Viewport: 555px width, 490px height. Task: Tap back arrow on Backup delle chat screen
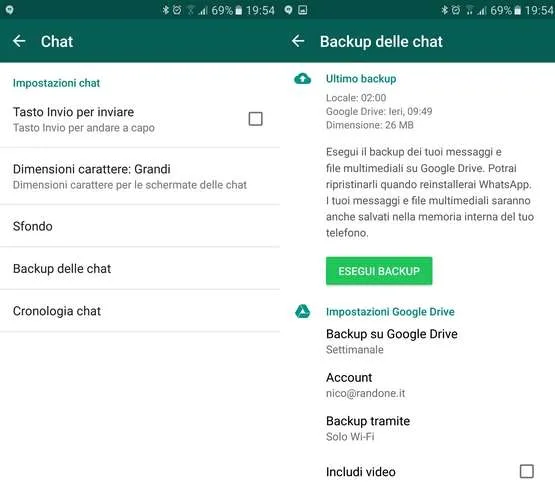pos(298,41)
